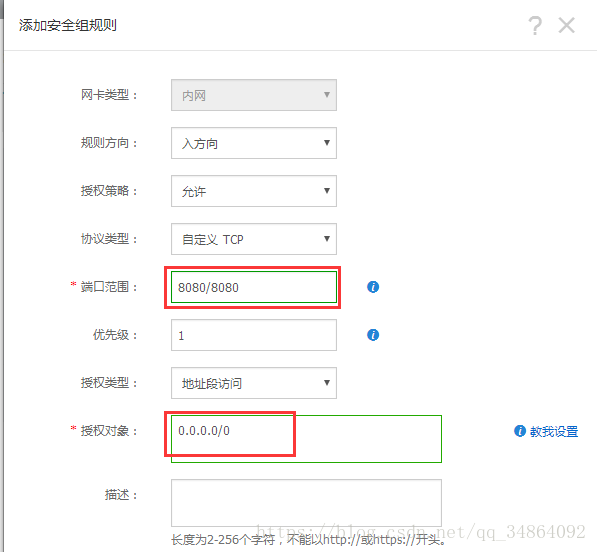Screen dimensions: 597x552
Task: Click the 添加安全组规则 dialog title
Action: coord(68,25)
